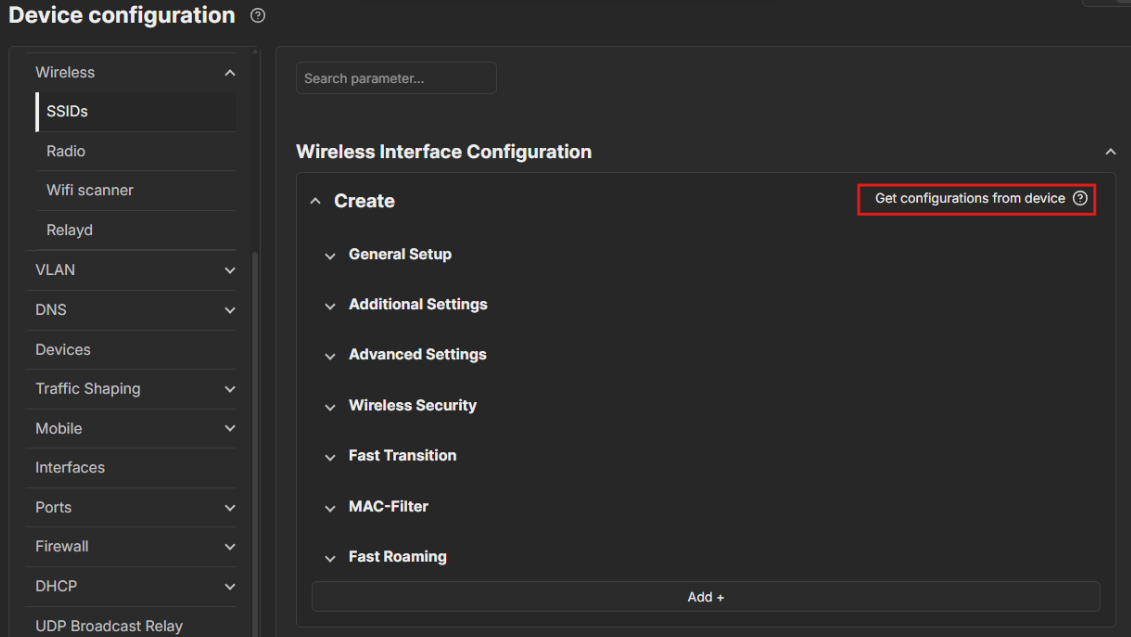Expand MAC-Filter section

(x=330, y=508)
